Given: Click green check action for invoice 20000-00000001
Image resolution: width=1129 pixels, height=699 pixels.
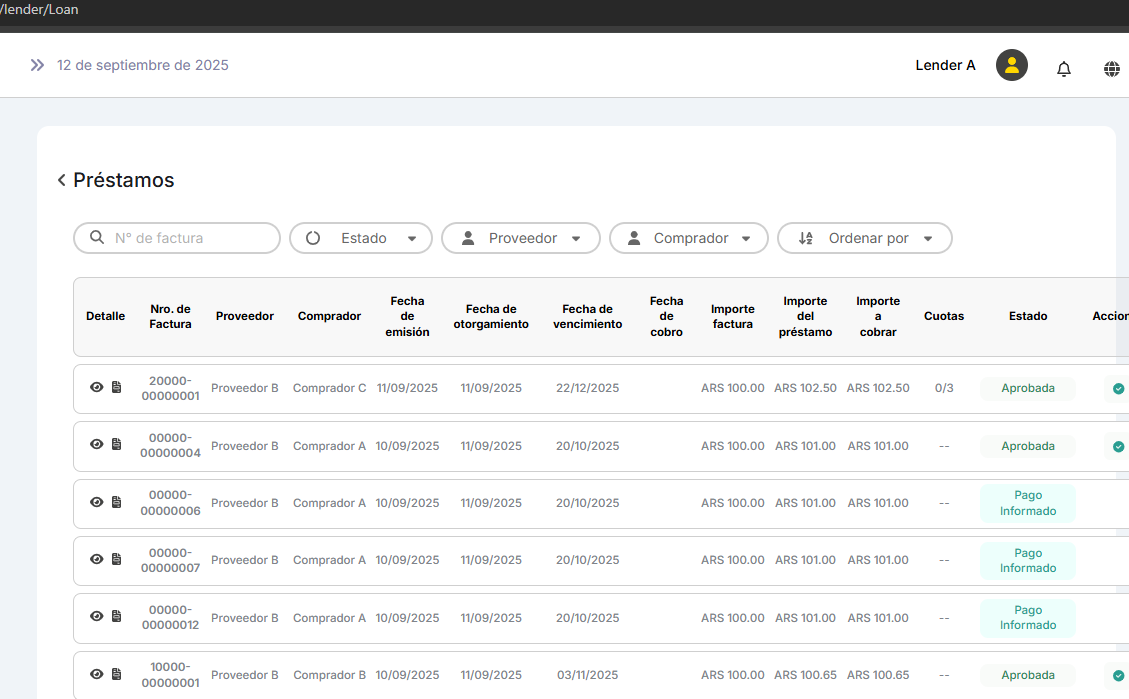Looking at the screenshot, I should tap(1118, 389).
